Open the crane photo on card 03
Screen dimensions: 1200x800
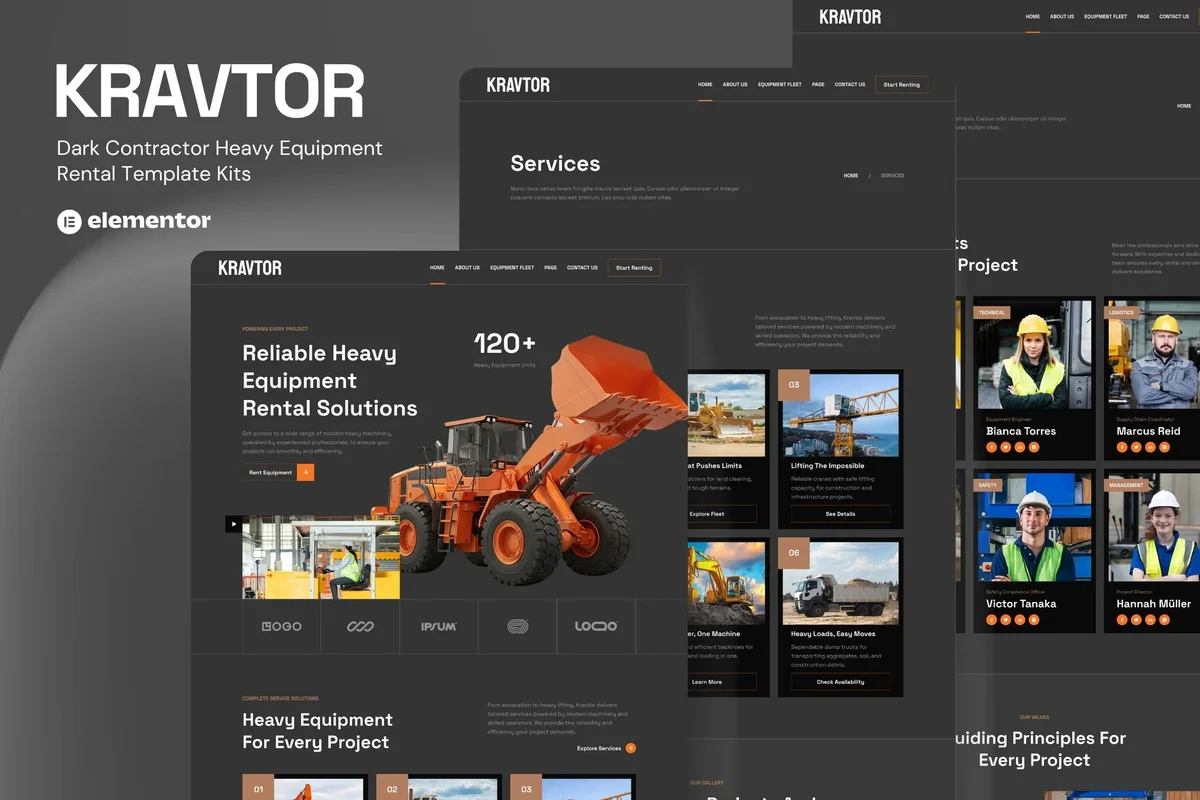point(841,415)
